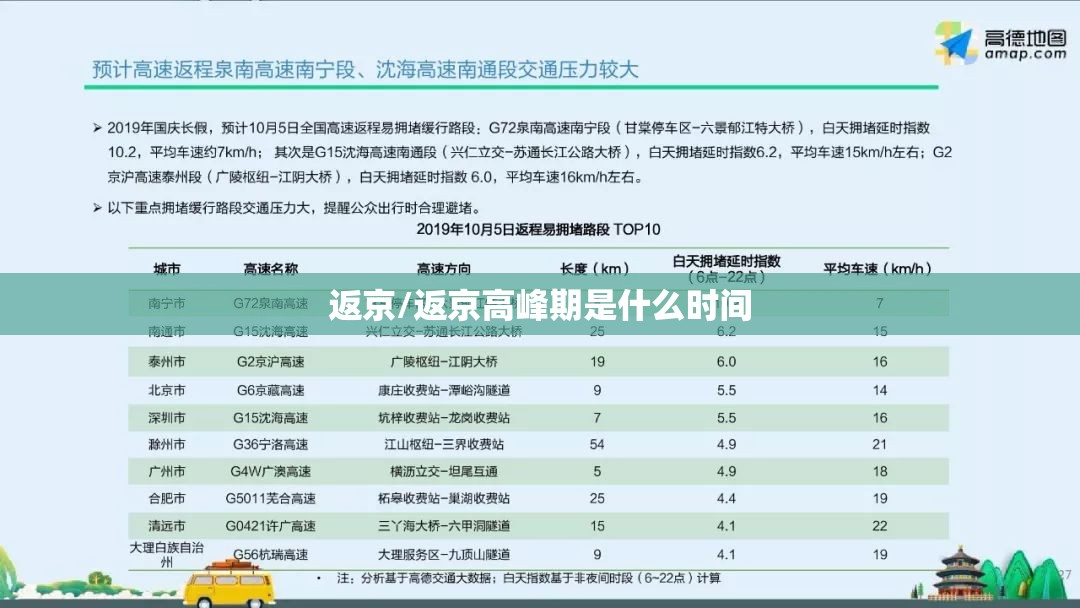Select the 滁州市 city cell
1080x608 pixels.
[167, 445]
